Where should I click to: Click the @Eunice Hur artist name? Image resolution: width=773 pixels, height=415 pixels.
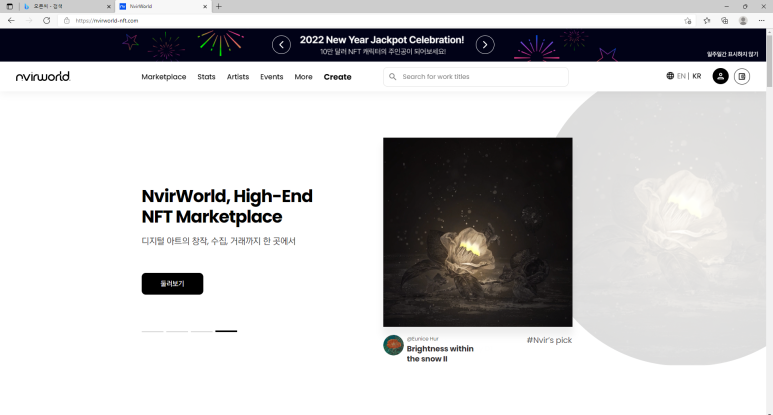422,339
